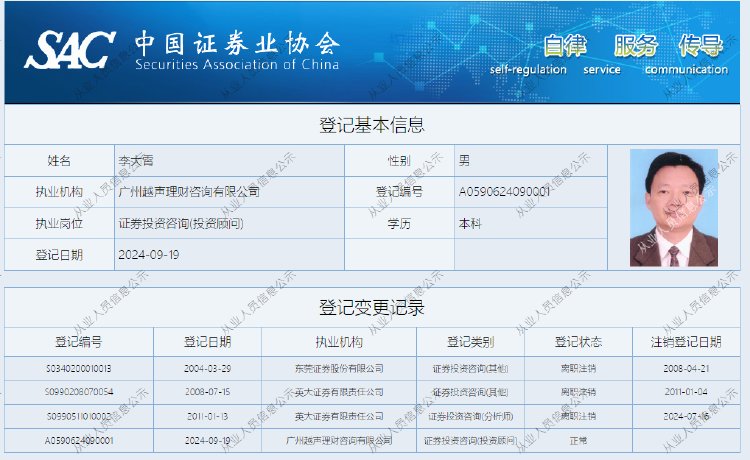This screenshot has width=750, height=460.
Task: Click the 登记变更记录 section heading
Action: [x=372, y=307]
